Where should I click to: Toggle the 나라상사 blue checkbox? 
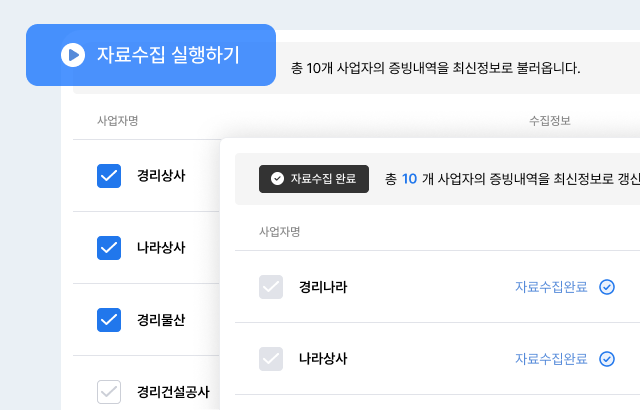point(109,248)
